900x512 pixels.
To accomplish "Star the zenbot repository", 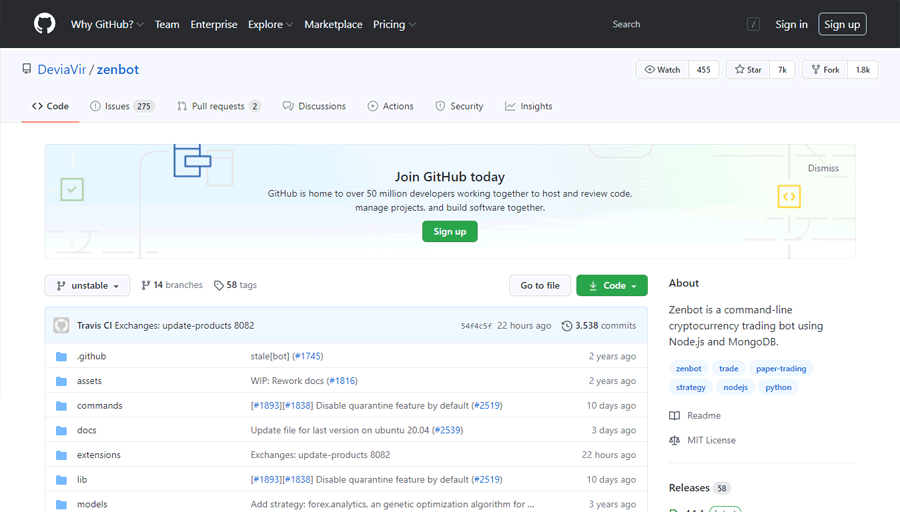I will [x=748, y=69].
